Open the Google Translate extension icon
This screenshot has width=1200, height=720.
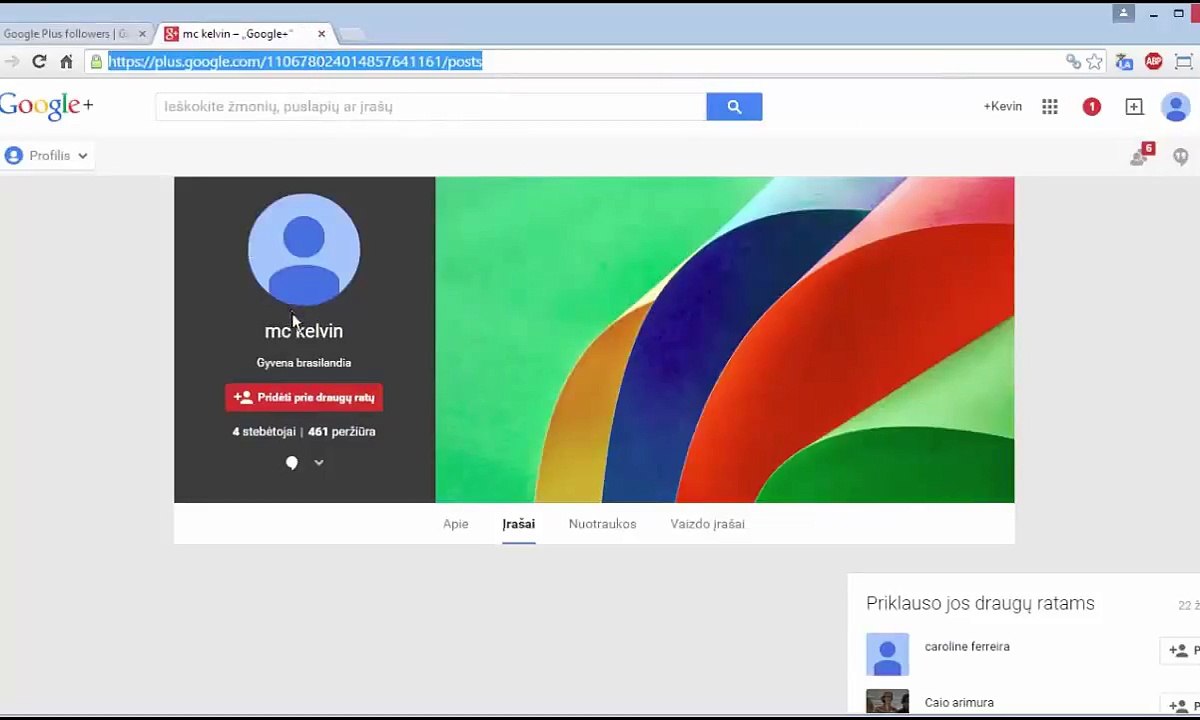pyautogui.click(x=1124, y=62)
